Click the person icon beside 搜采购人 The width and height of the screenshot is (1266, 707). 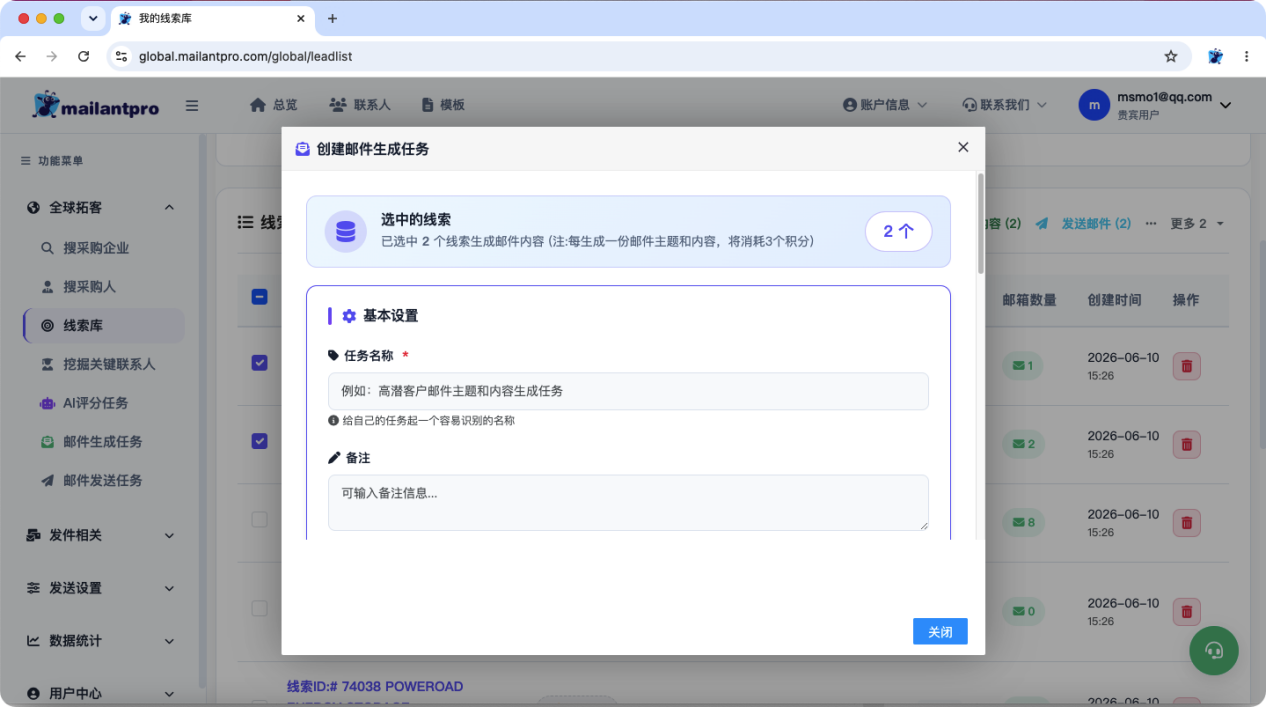[x=47, y=287]
